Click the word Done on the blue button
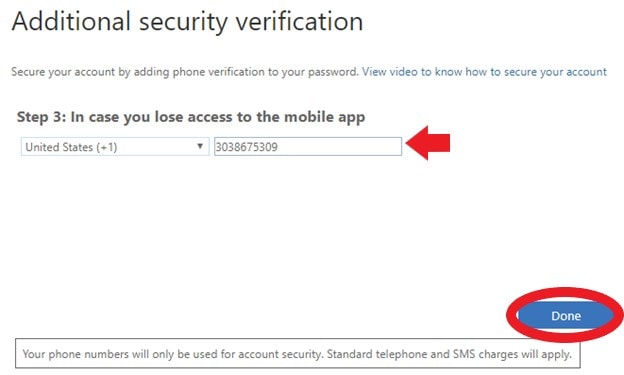The height and width of the screenshot is (375, 624). coord(566,316)
